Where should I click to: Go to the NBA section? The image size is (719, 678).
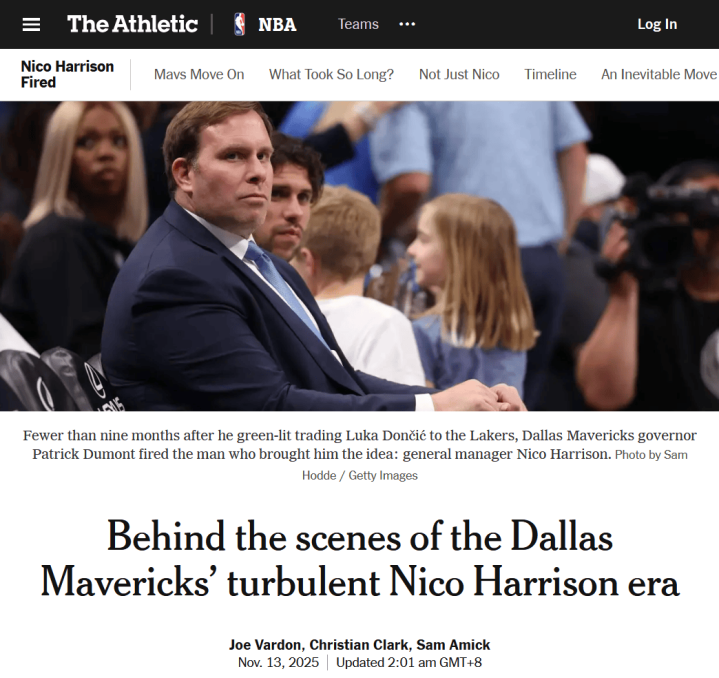277,24
